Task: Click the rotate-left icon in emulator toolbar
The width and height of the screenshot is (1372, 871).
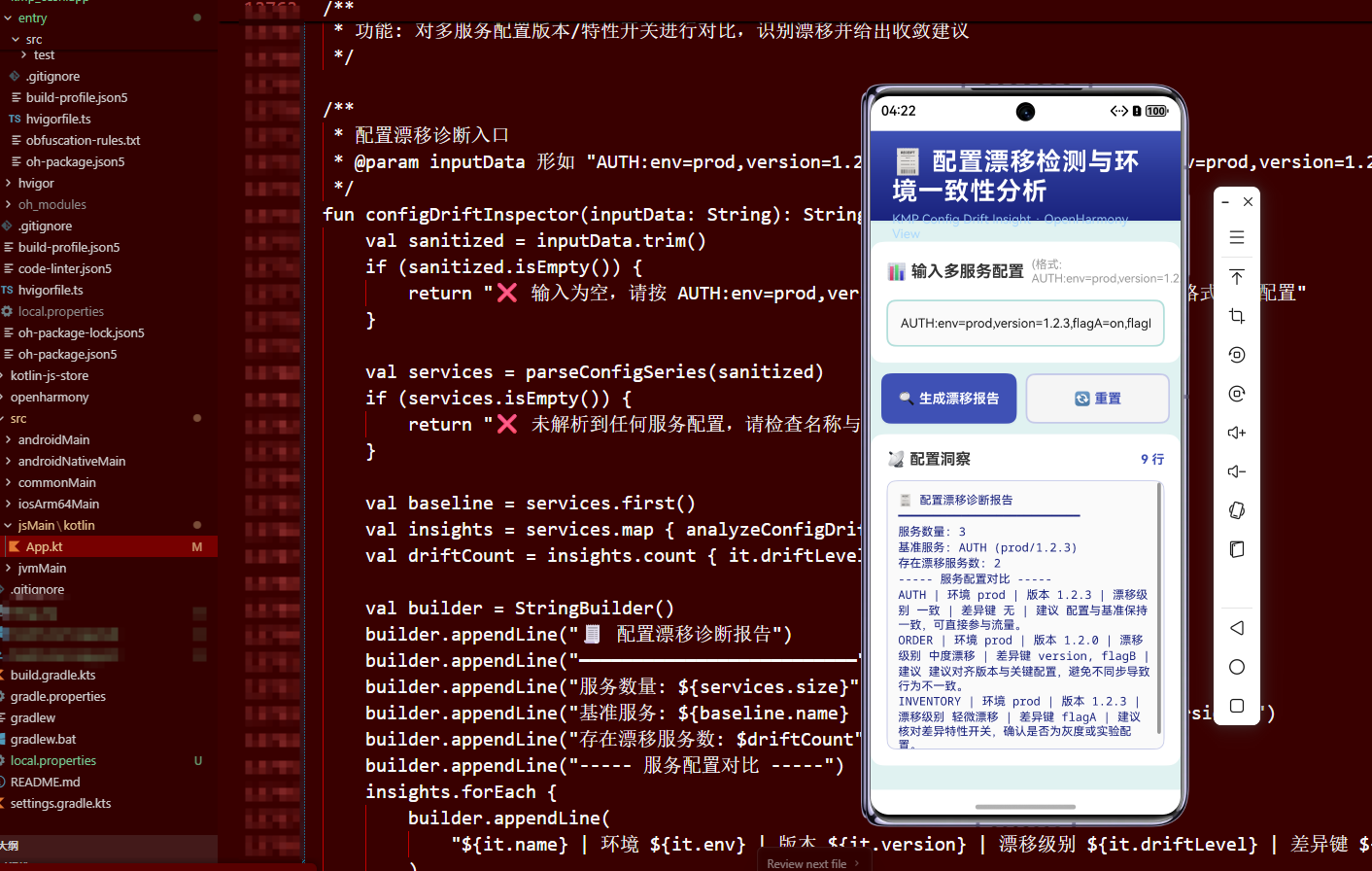Action: coord(1237,355)
